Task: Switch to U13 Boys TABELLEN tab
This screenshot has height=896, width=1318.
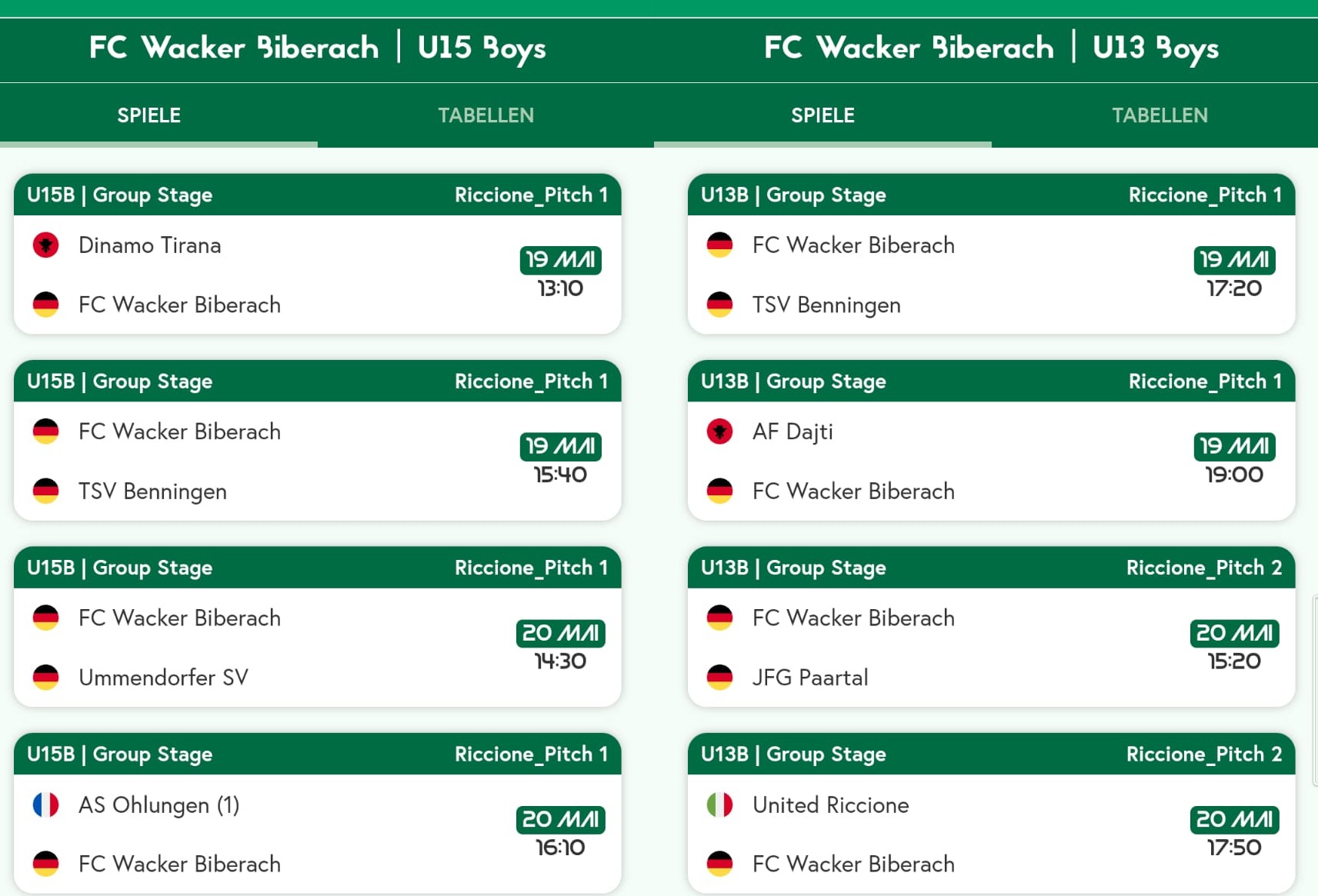Action: (1160, 115)
